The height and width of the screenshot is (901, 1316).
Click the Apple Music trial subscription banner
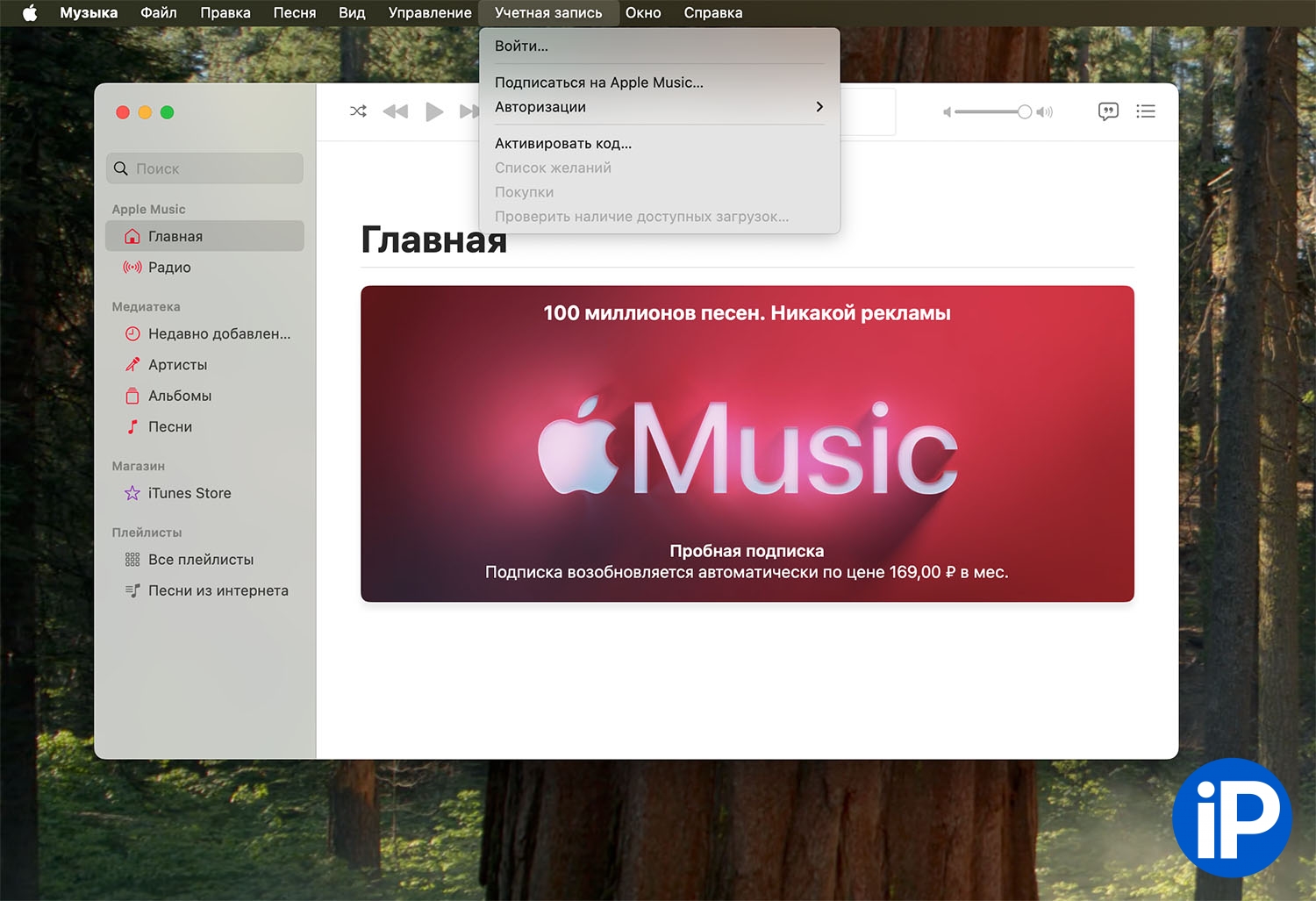tap(747, 444)
